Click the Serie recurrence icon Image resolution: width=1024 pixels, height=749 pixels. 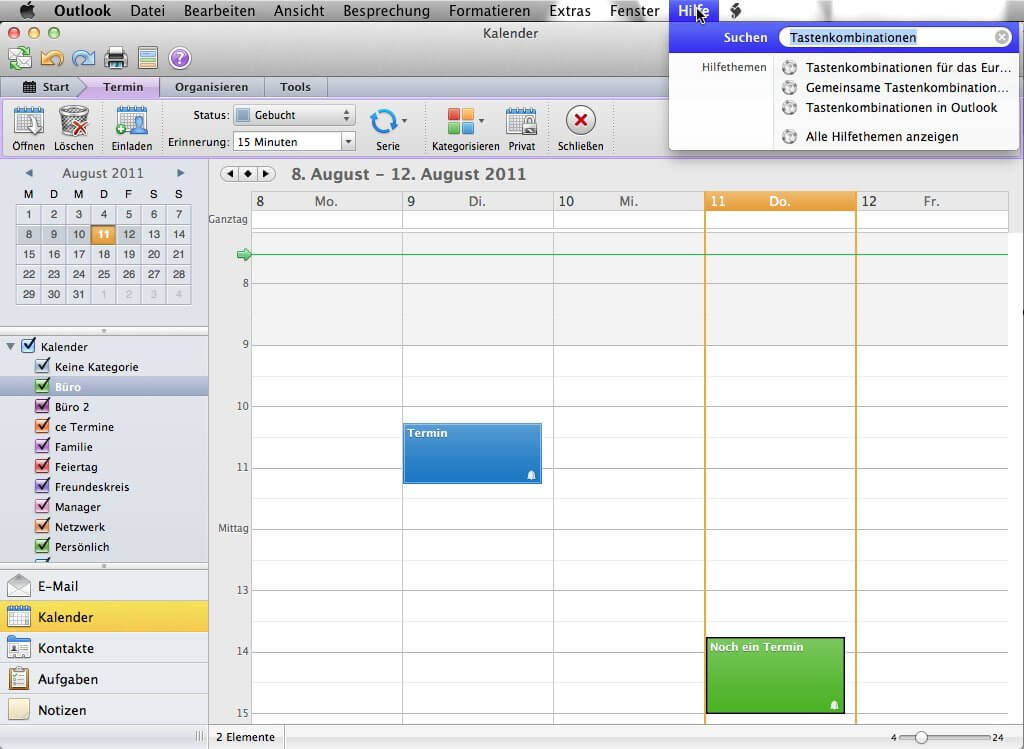click(383, 121)
